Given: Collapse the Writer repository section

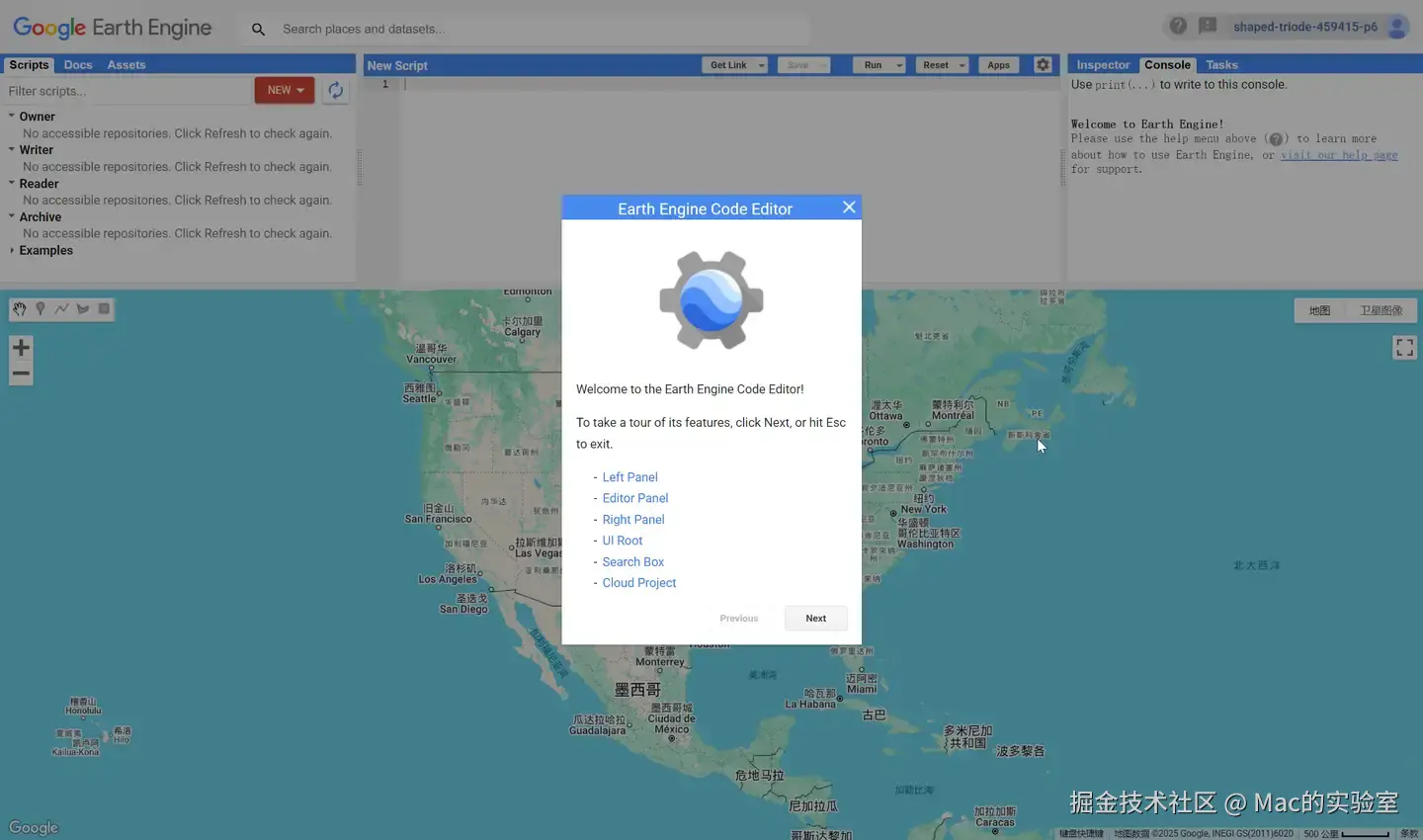Looking at the screenshot, I should click(x=12, y=149).
